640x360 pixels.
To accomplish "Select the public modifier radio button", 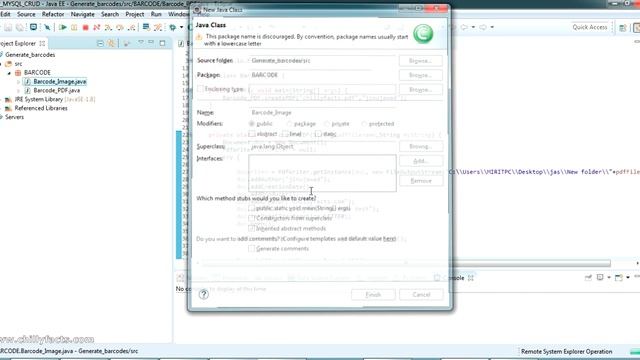I will coord(251,124).
